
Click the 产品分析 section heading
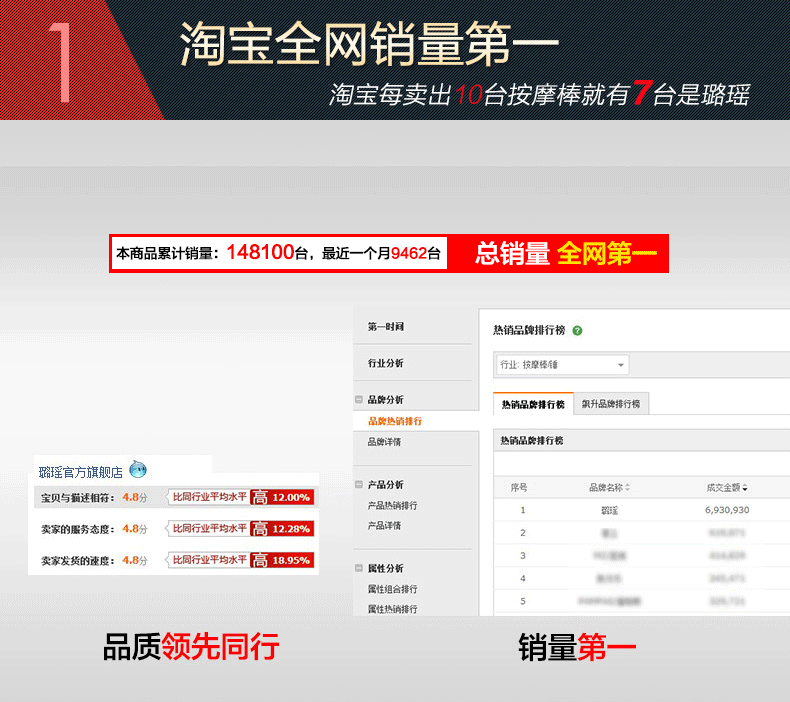pyautogui.click(x=385, y=484)
